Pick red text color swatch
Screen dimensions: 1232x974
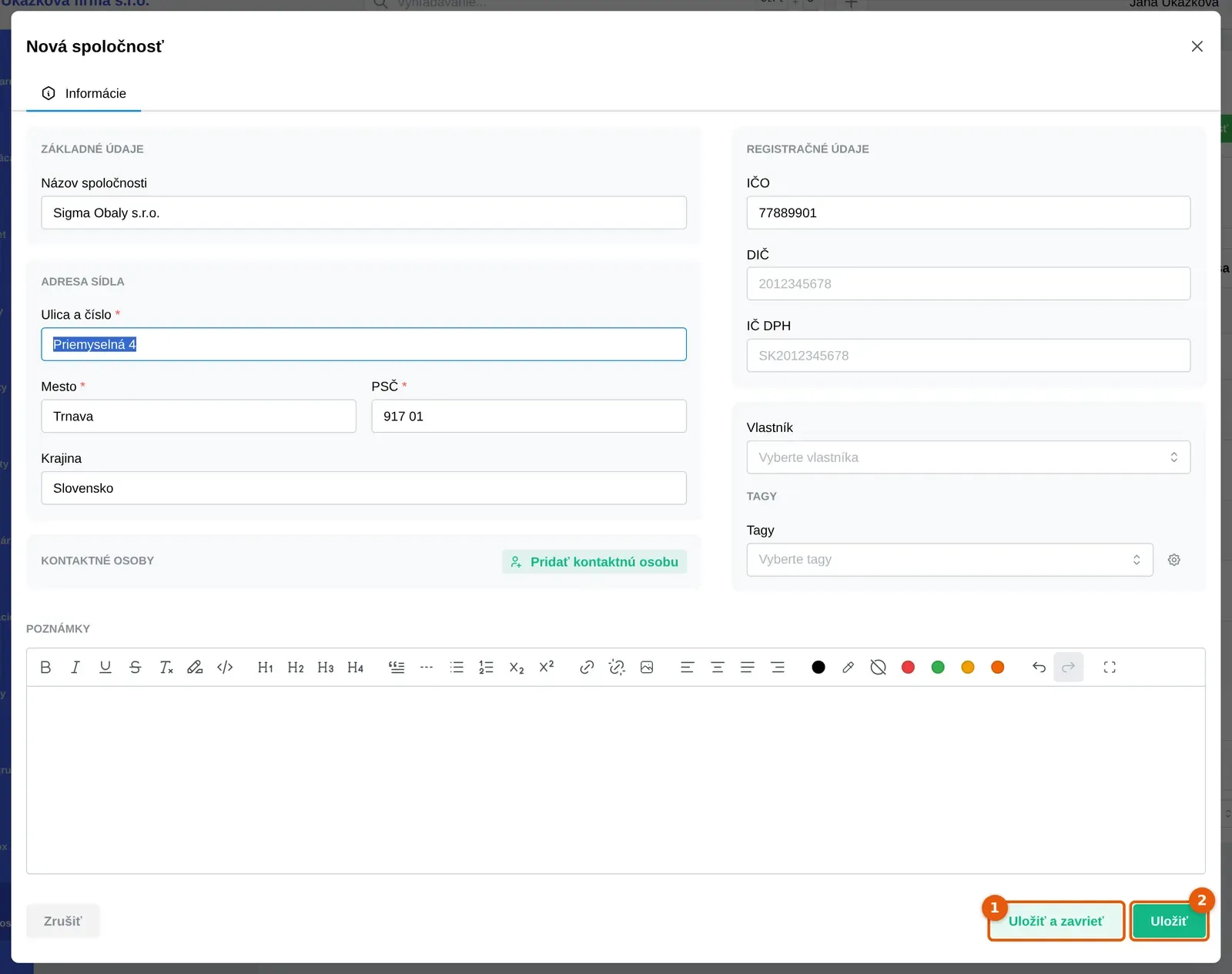click(x=909, y=668)
